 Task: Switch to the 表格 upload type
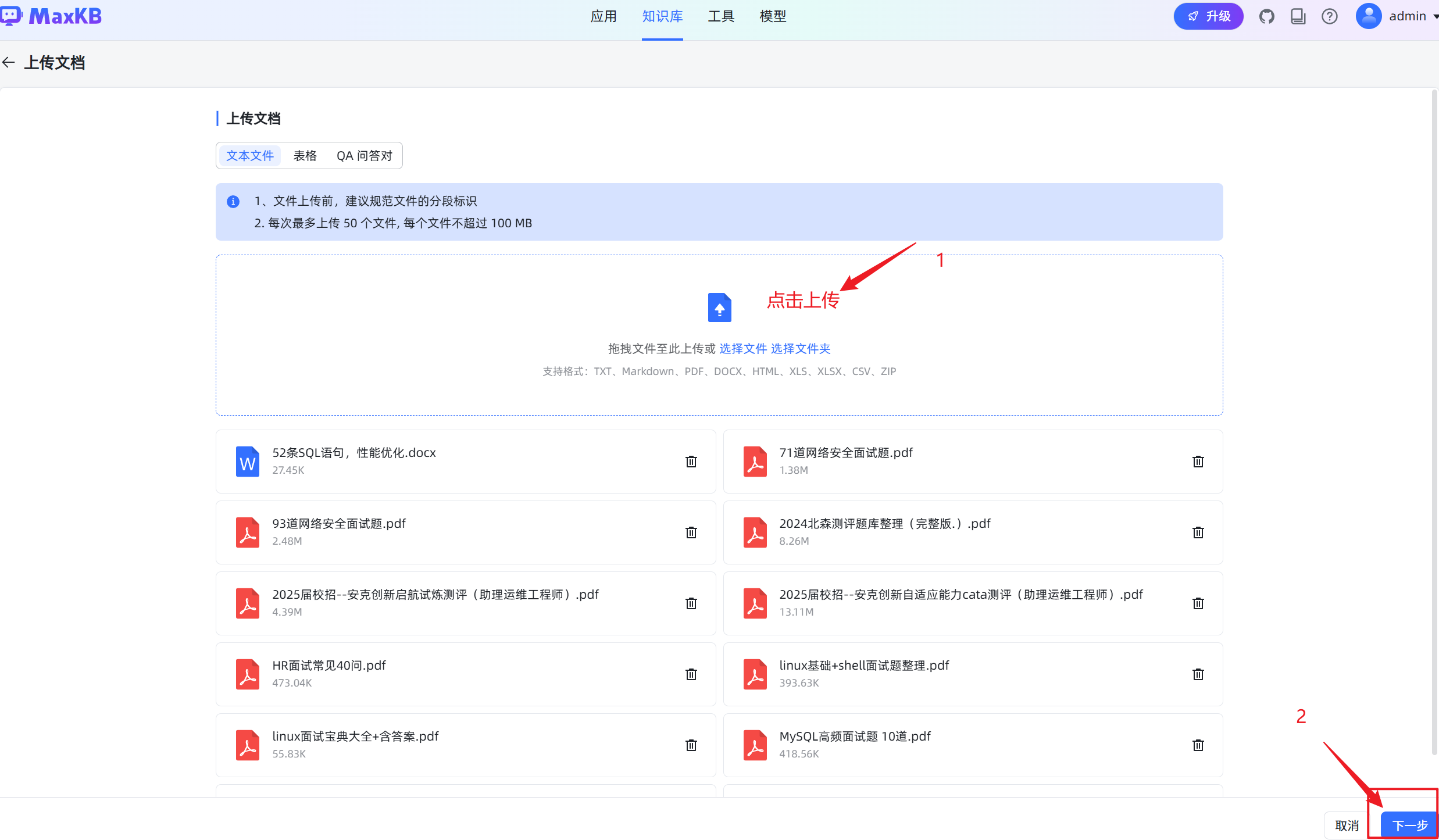click(x=305, y=156)
